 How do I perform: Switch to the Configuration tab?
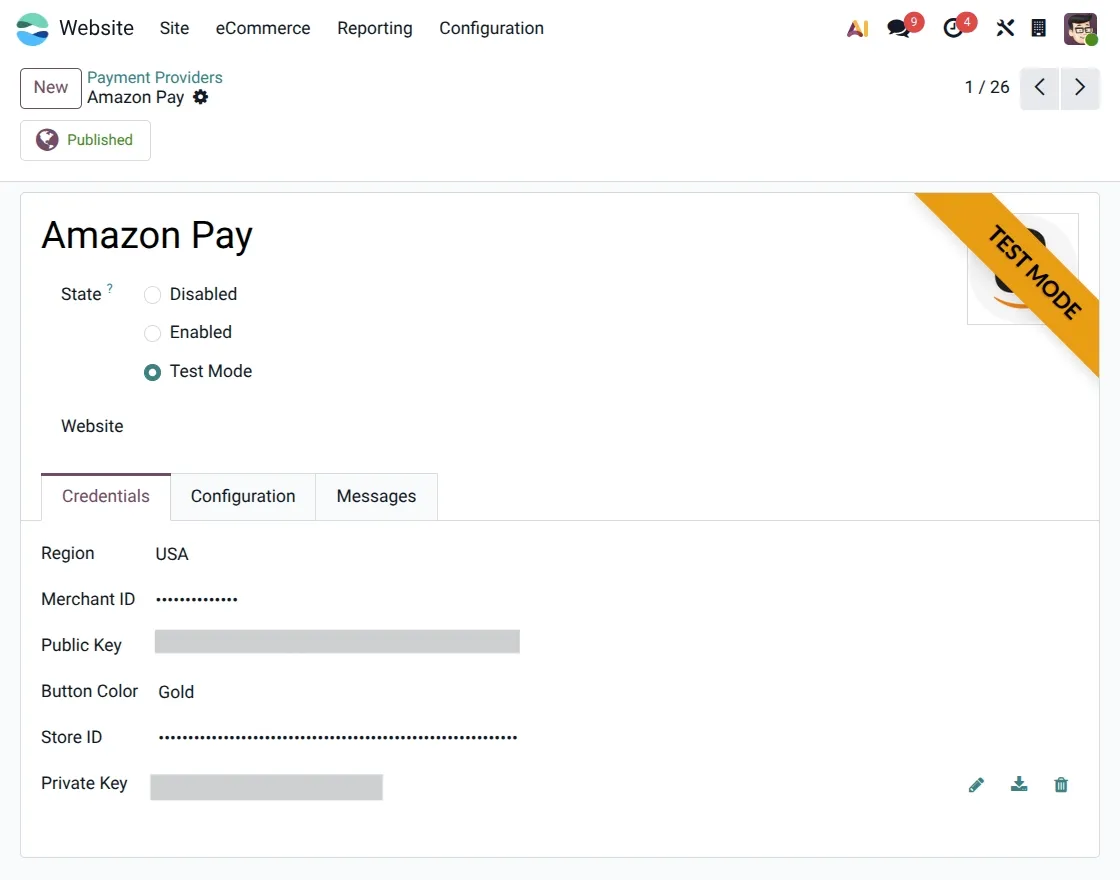click(x=243, y=496)
